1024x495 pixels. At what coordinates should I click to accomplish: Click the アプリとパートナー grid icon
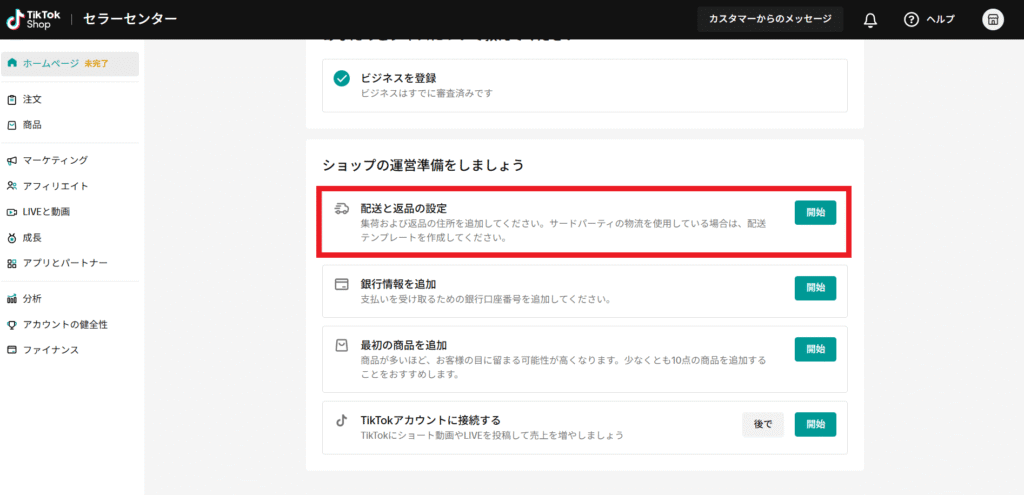pos(12,263)
